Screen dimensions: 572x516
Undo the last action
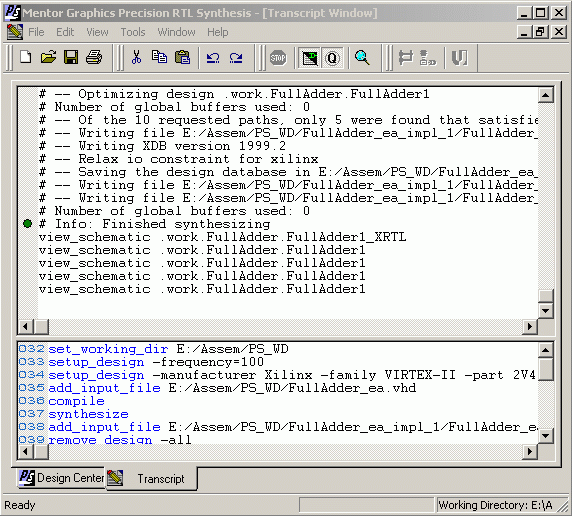tap(213, 58)
